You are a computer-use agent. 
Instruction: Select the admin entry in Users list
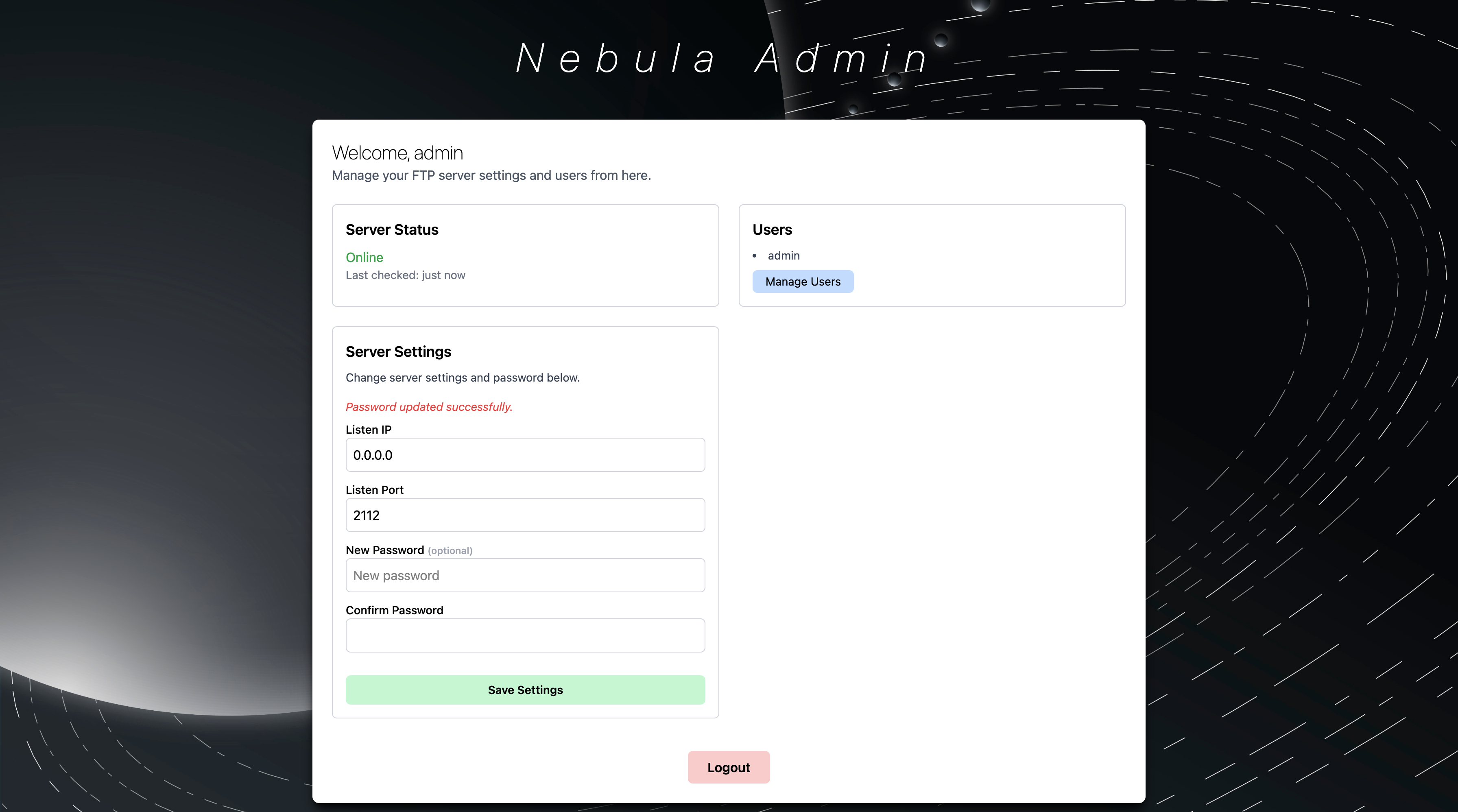[x=784, y=256]
